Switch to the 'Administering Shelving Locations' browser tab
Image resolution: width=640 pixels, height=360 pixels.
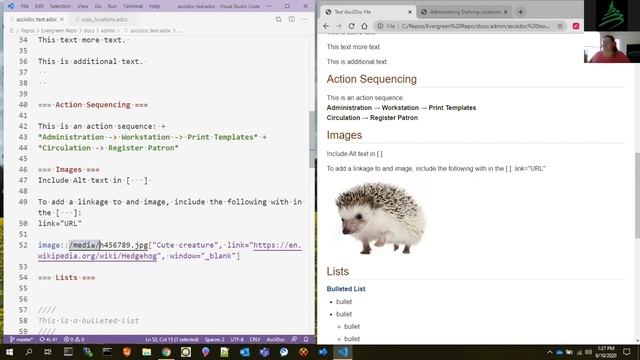[463, 12]
